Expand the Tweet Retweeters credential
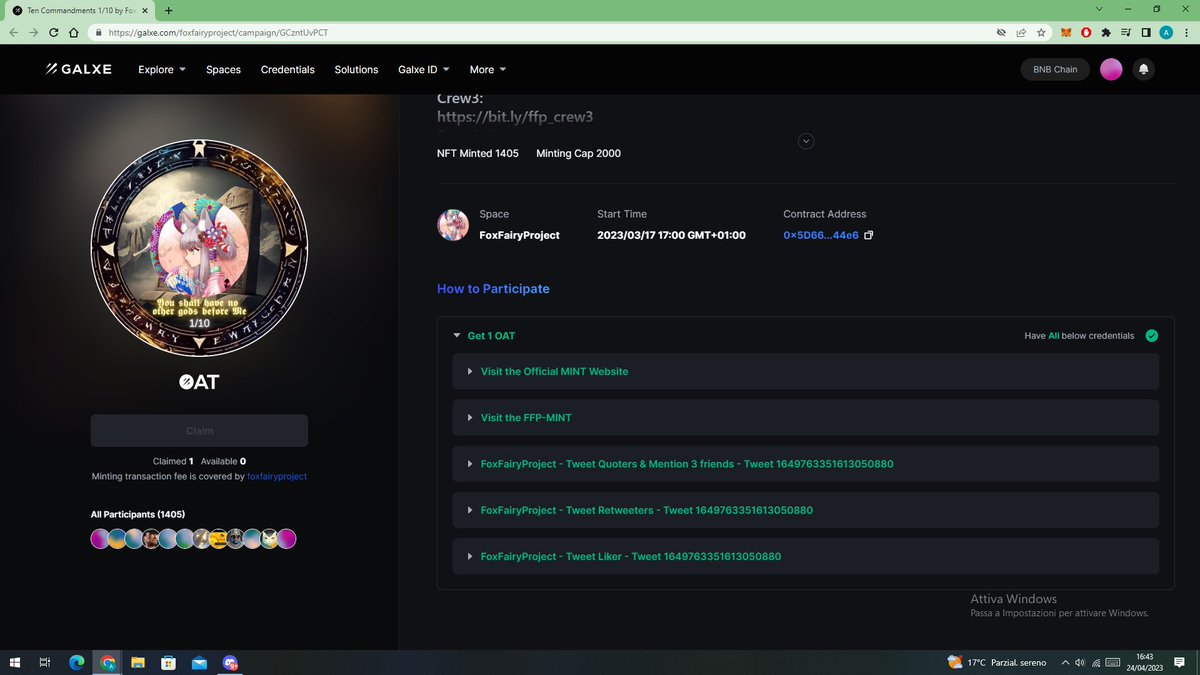Viewport: 1200px width, 675px height. tap(806, 510)
